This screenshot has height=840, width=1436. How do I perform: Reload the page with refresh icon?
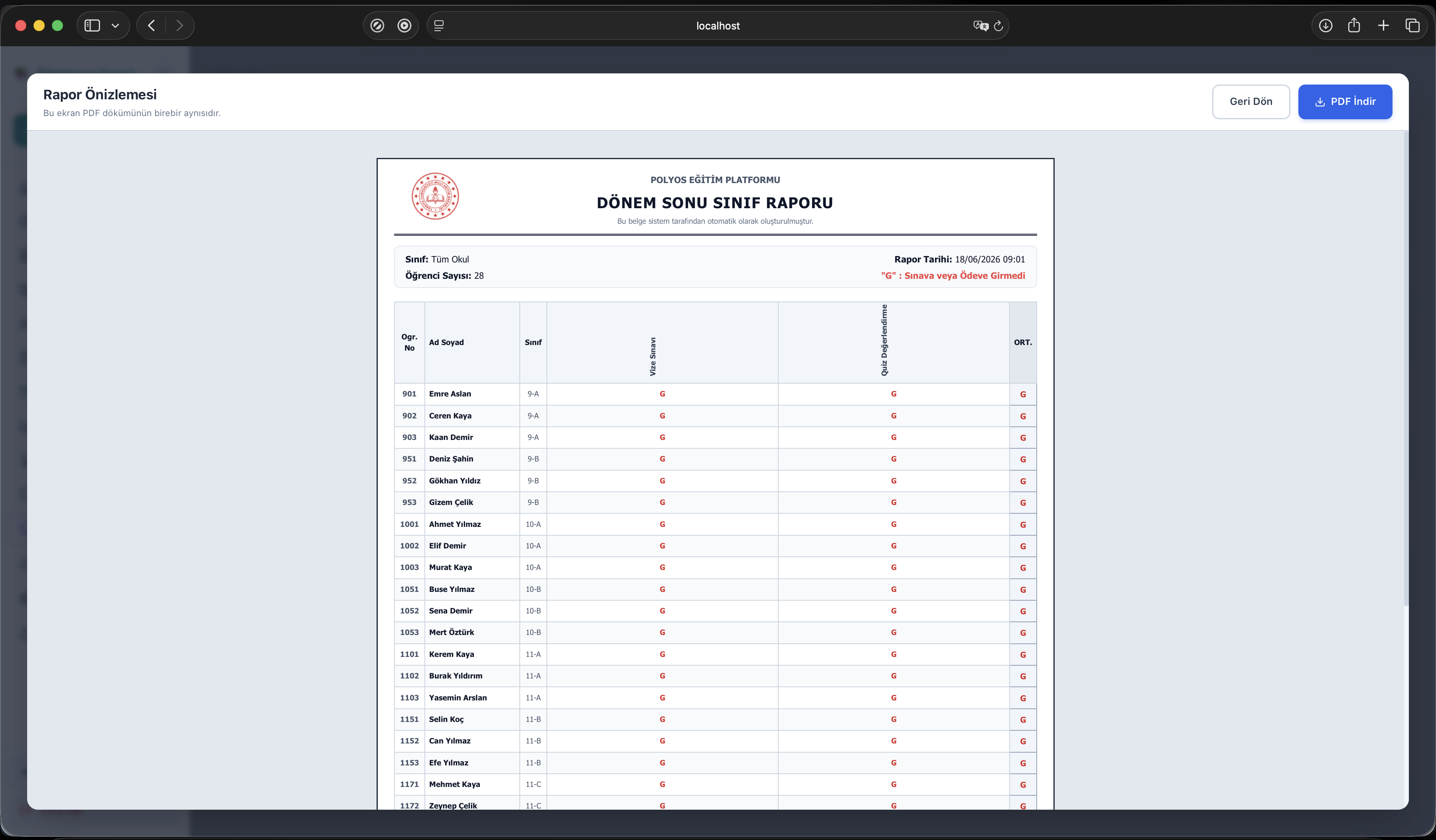click(998, 26)
